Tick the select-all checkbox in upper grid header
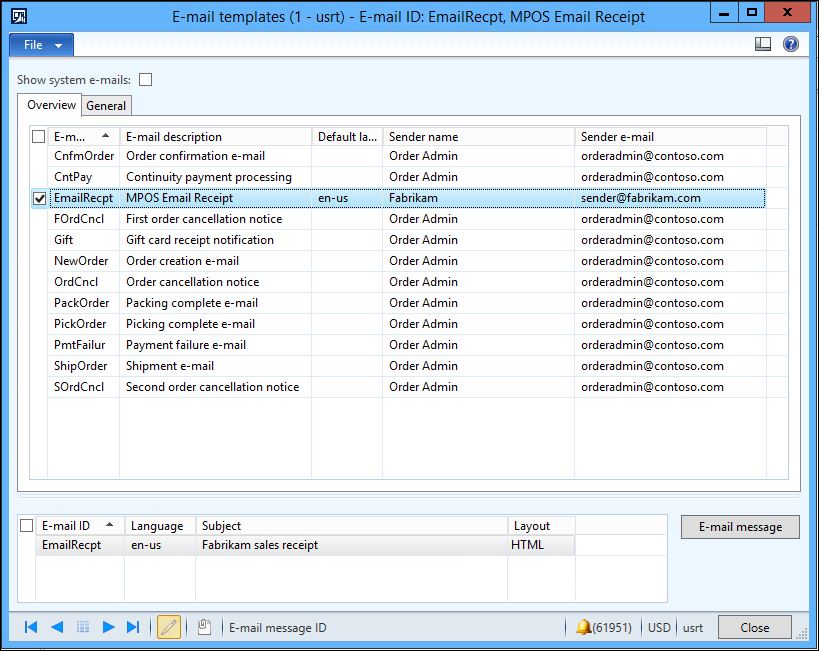This screenshot has width=819, height=651. click(39, 137)
